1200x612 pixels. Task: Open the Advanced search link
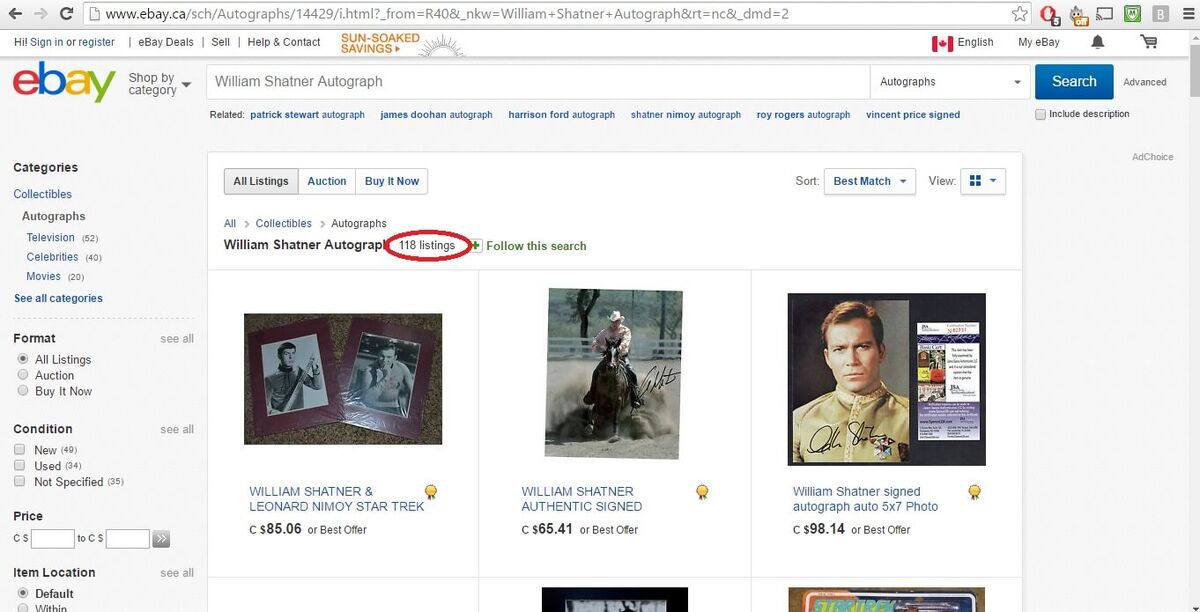click(x=1145, y=82)
